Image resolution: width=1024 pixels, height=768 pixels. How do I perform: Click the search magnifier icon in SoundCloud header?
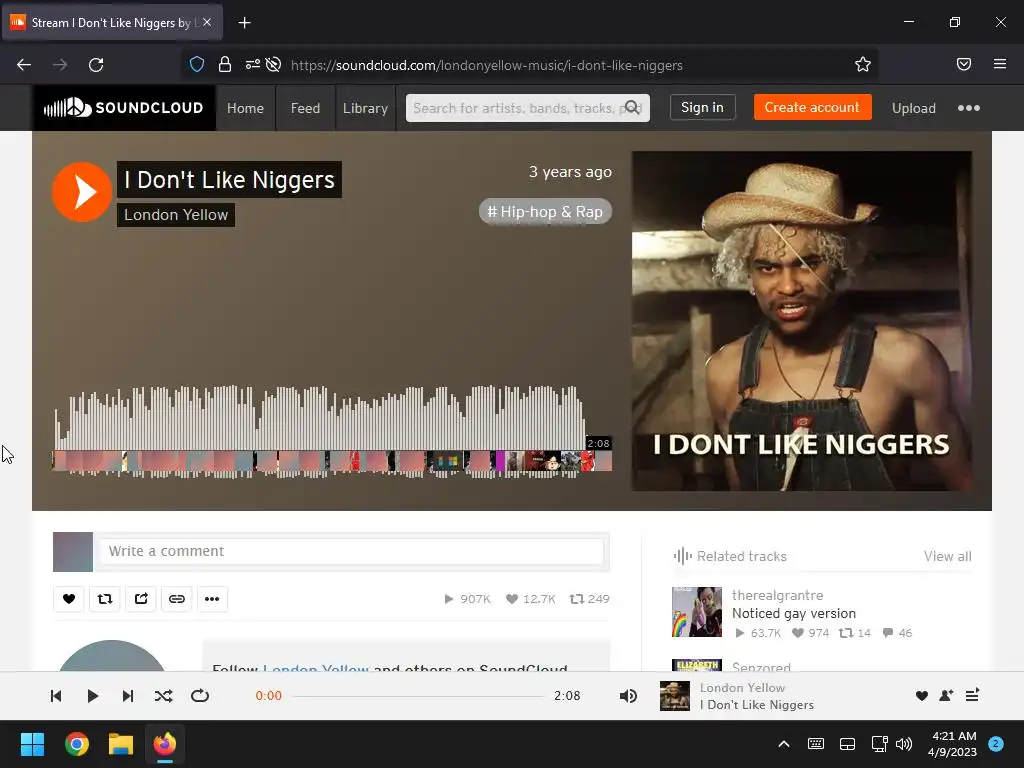coord(632,108)
